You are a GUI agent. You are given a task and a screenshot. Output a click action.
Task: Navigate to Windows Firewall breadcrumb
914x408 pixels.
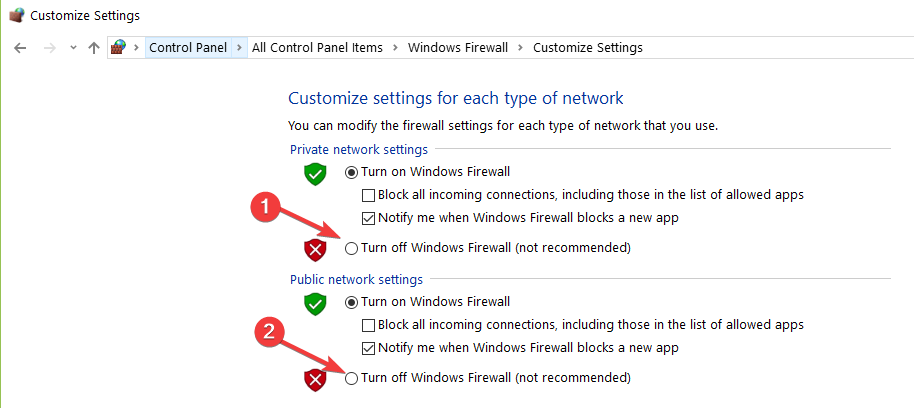[x=458, y=47]
